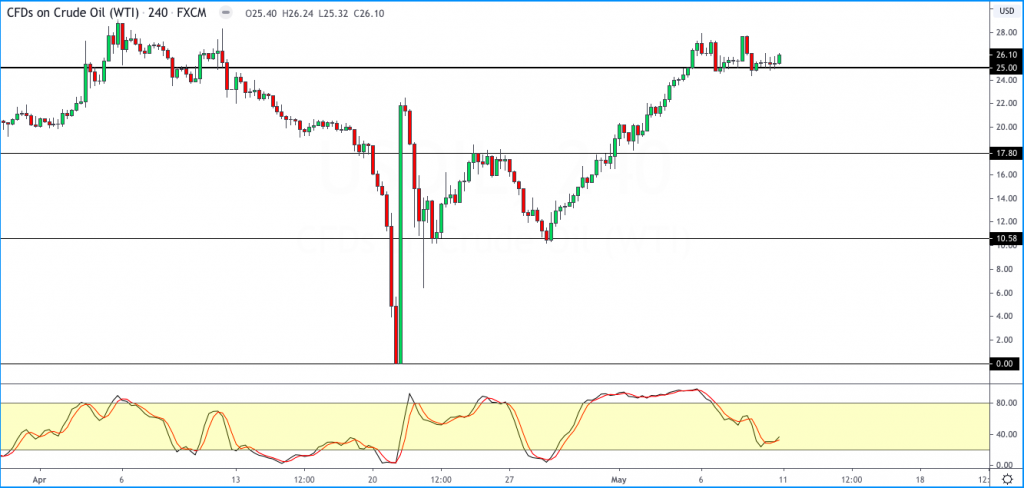
Task: Click the 17.80 horizontal line price label
Action: (x=1006, y=154)
